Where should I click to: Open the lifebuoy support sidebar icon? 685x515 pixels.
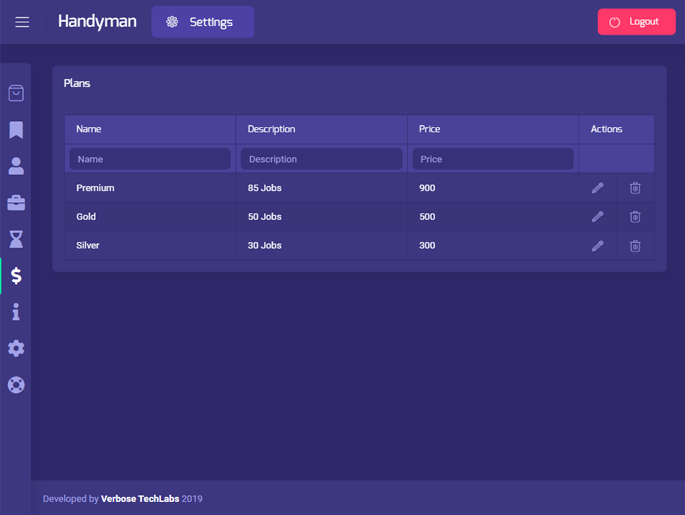[x=16, y=385]
